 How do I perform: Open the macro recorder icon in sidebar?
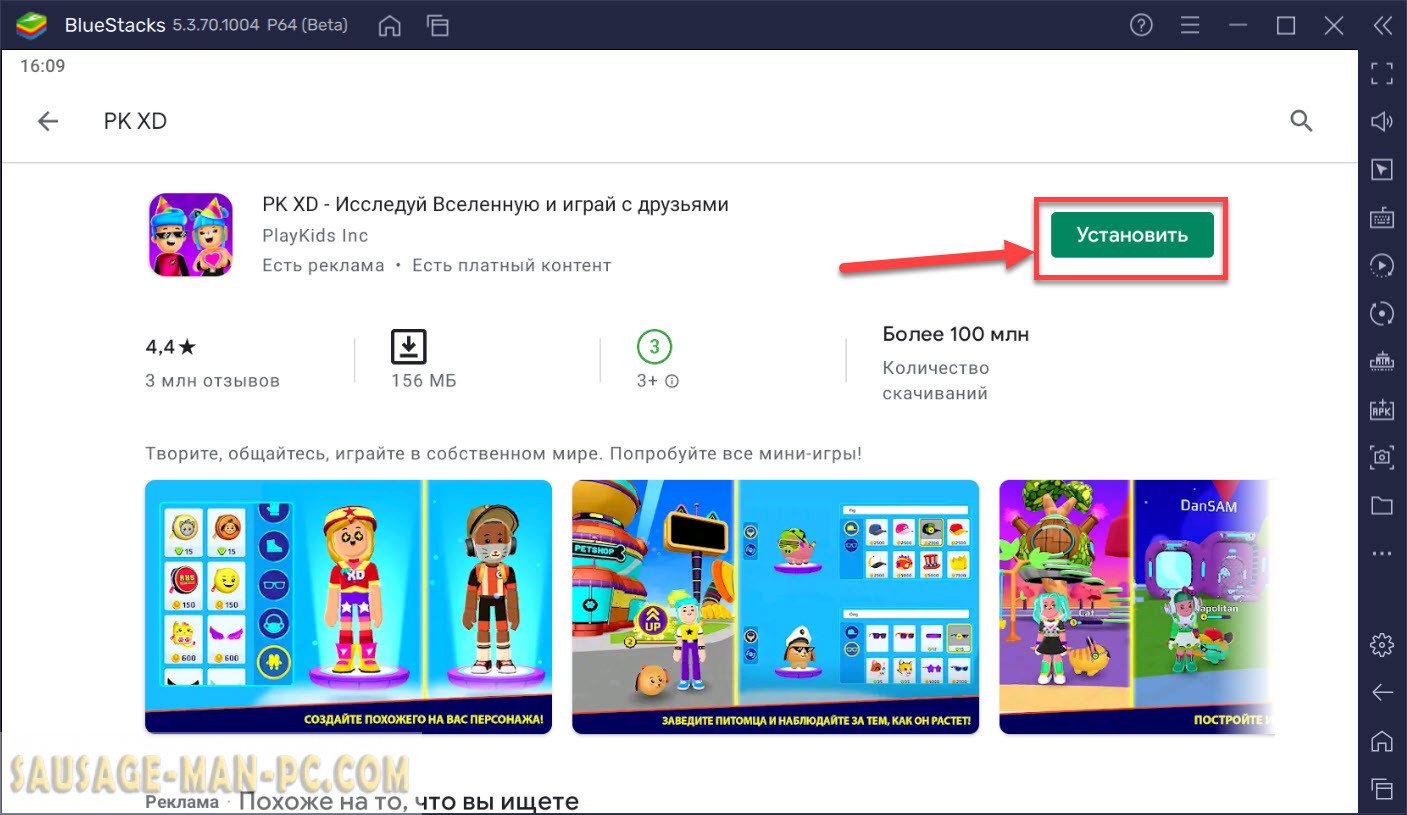click(x=1382, y=265)
